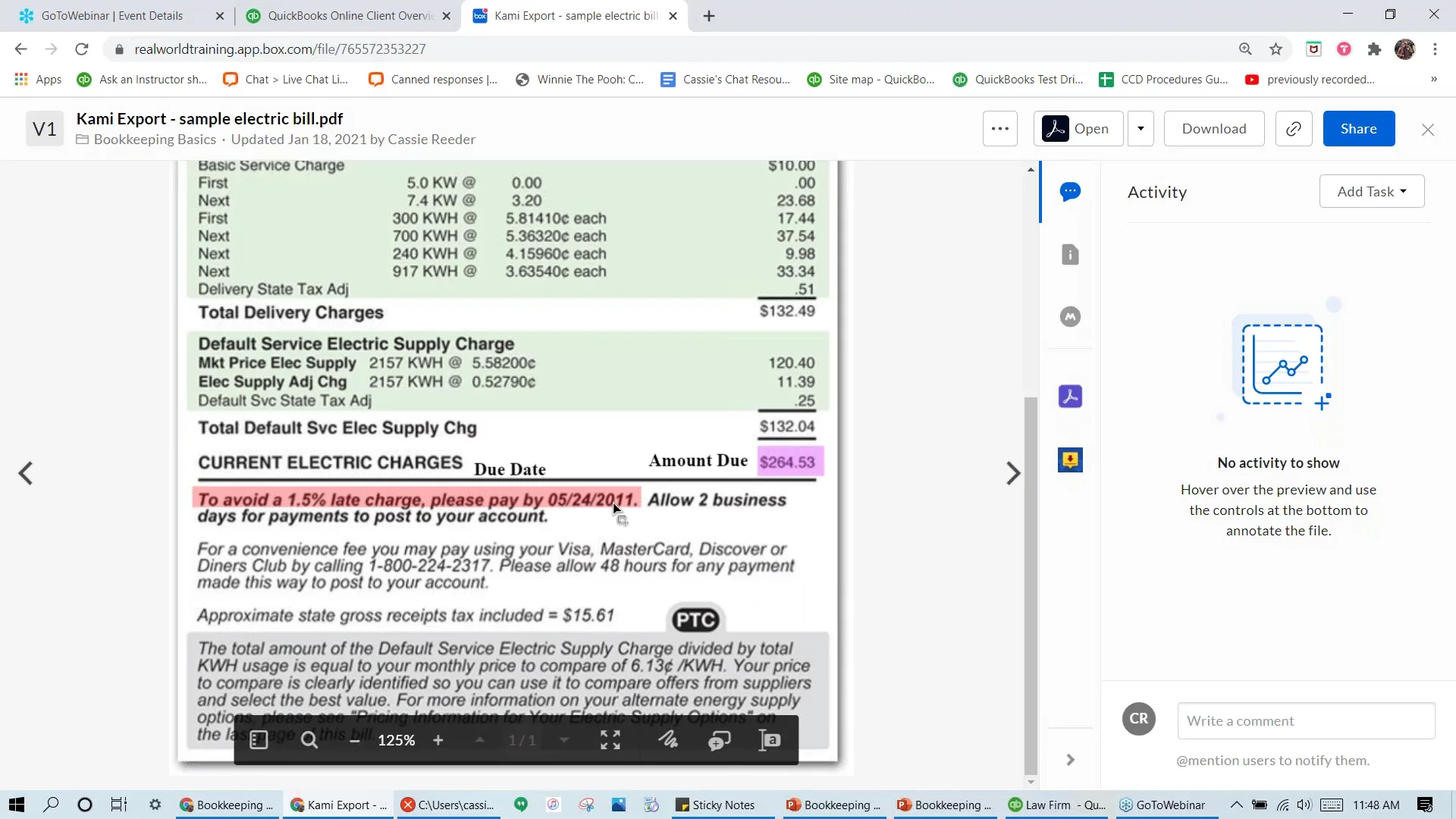Open the Activity comments sidebar icon
1456x819 pixels.
tap(1070, 192)
